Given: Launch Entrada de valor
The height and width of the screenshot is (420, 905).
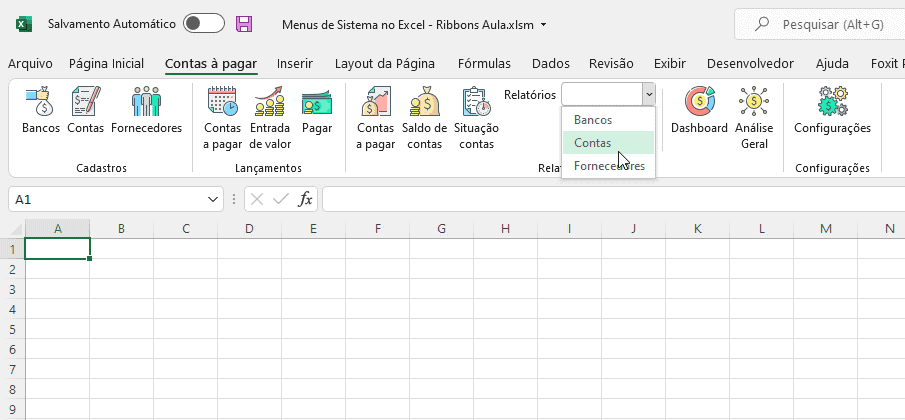Looking at the screenshot, I should point(270,102).
